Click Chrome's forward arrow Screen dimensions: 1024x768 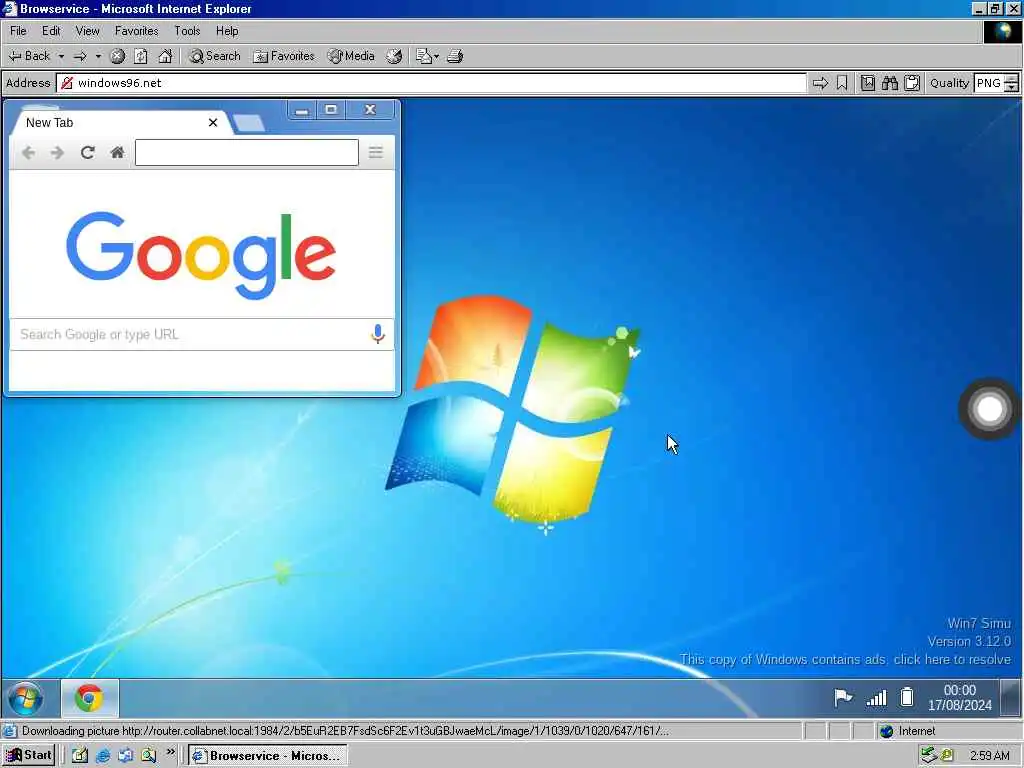coord(57,153)
